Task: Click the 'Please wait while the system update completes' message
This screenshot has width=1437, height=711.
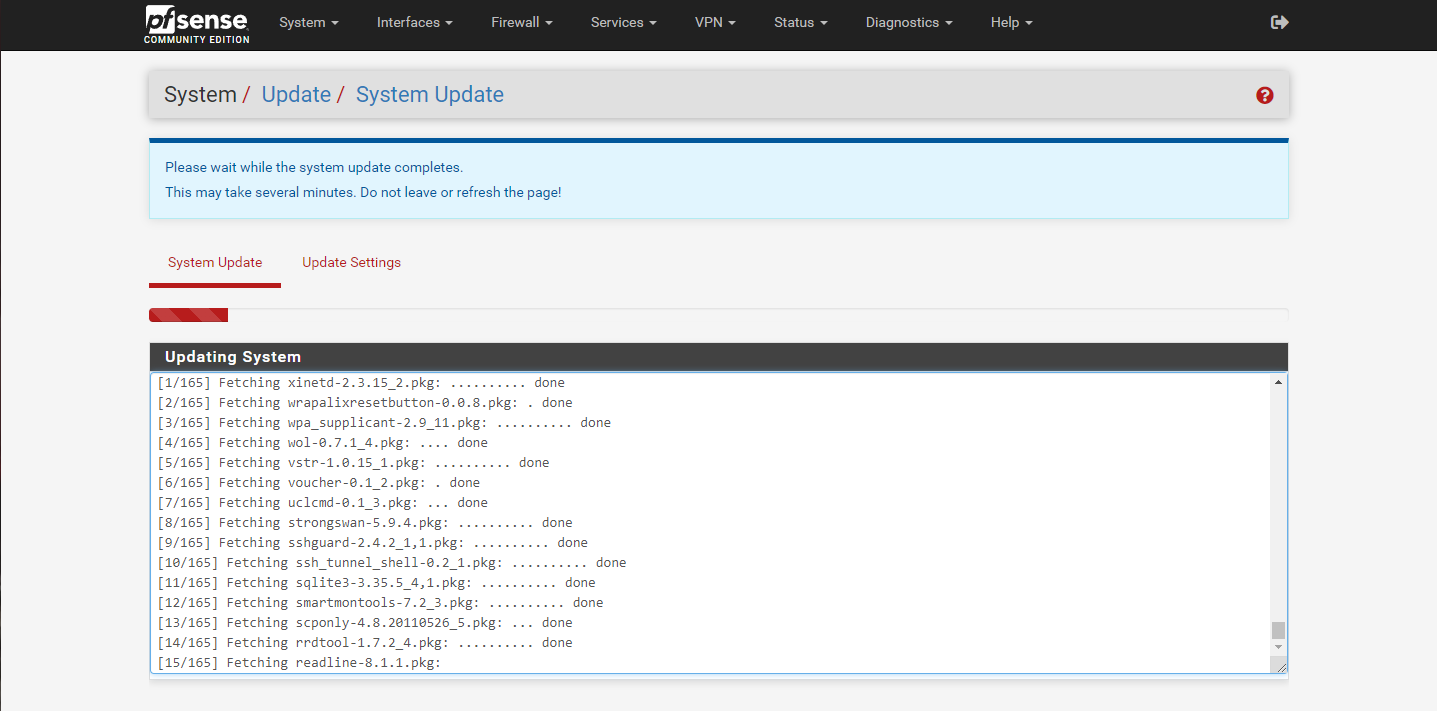Action: pos(314,167)
